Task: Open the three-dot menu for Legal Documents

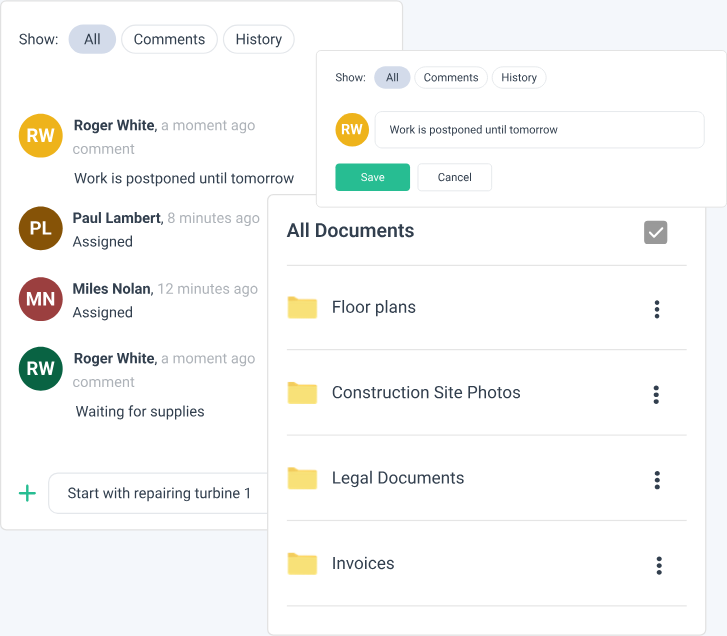Action: (657, 480)
